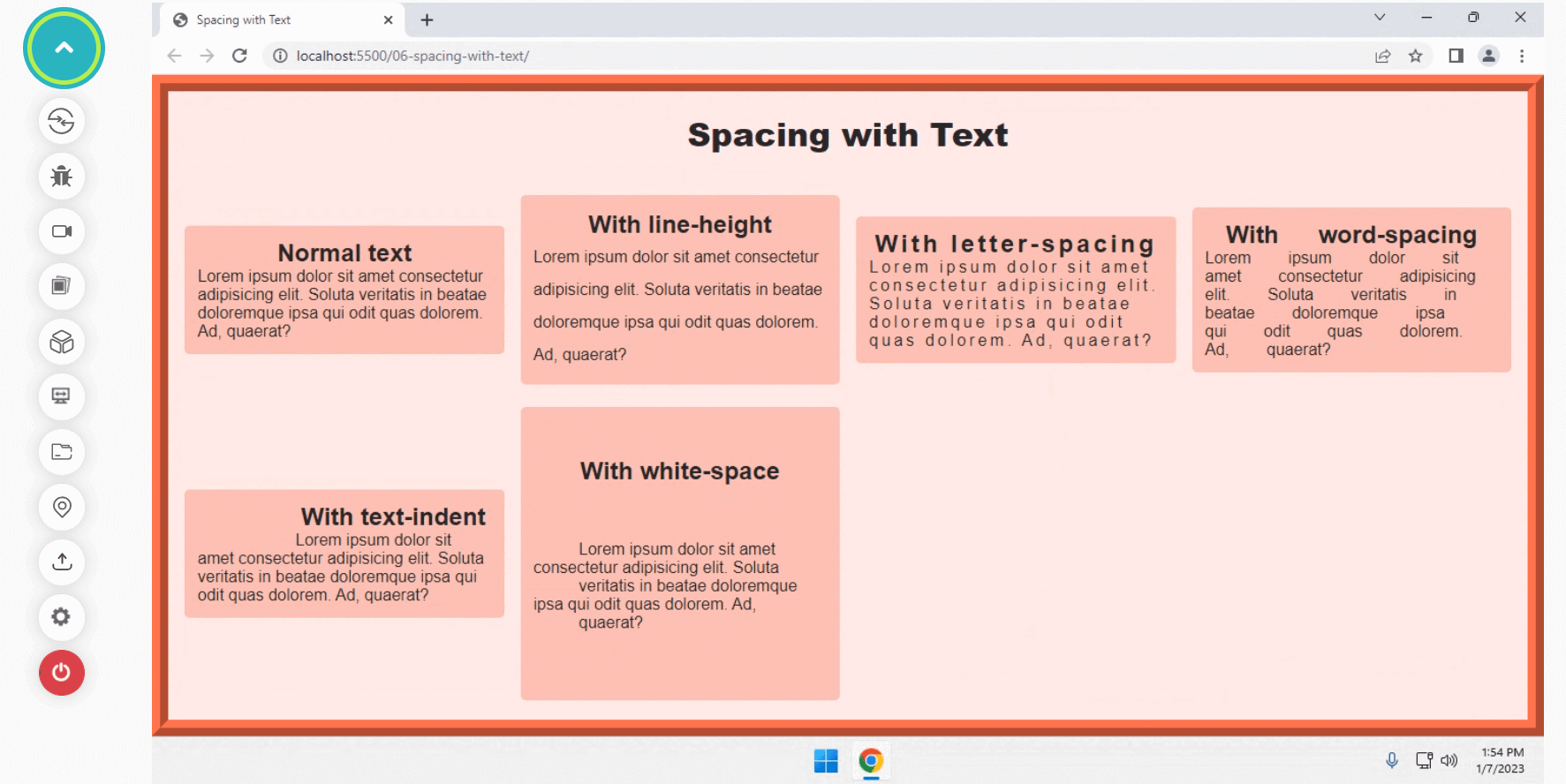Click the paragraph in the Normal text card
The image size is (1566, 784).
point(343,304)
